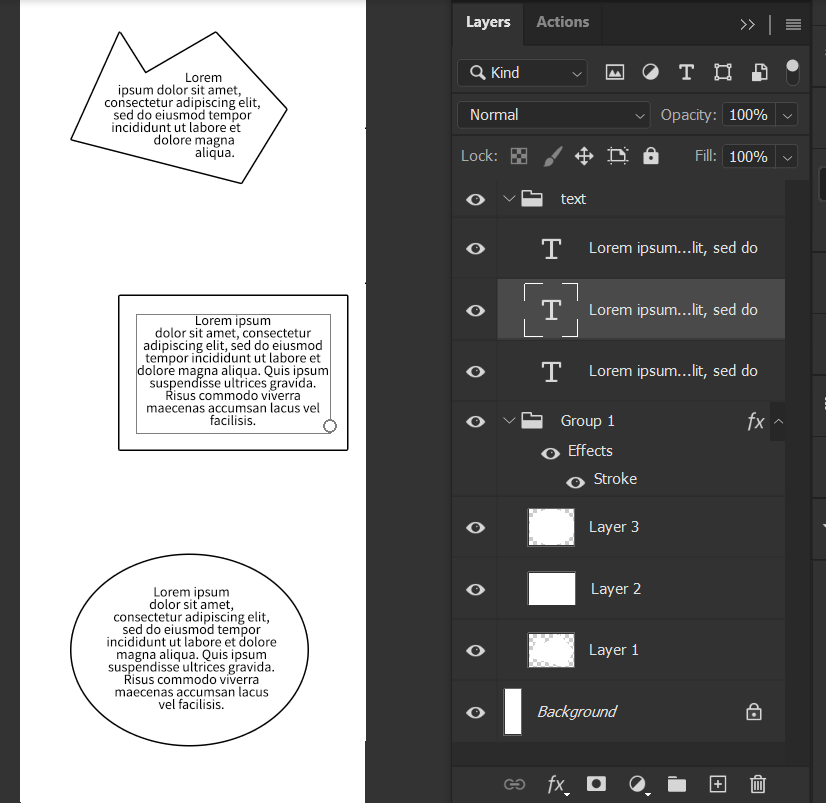The width and height of the screenshot is (826, 803).
Task: Filter layers by pixel layers
Action: tap(614, 72)
